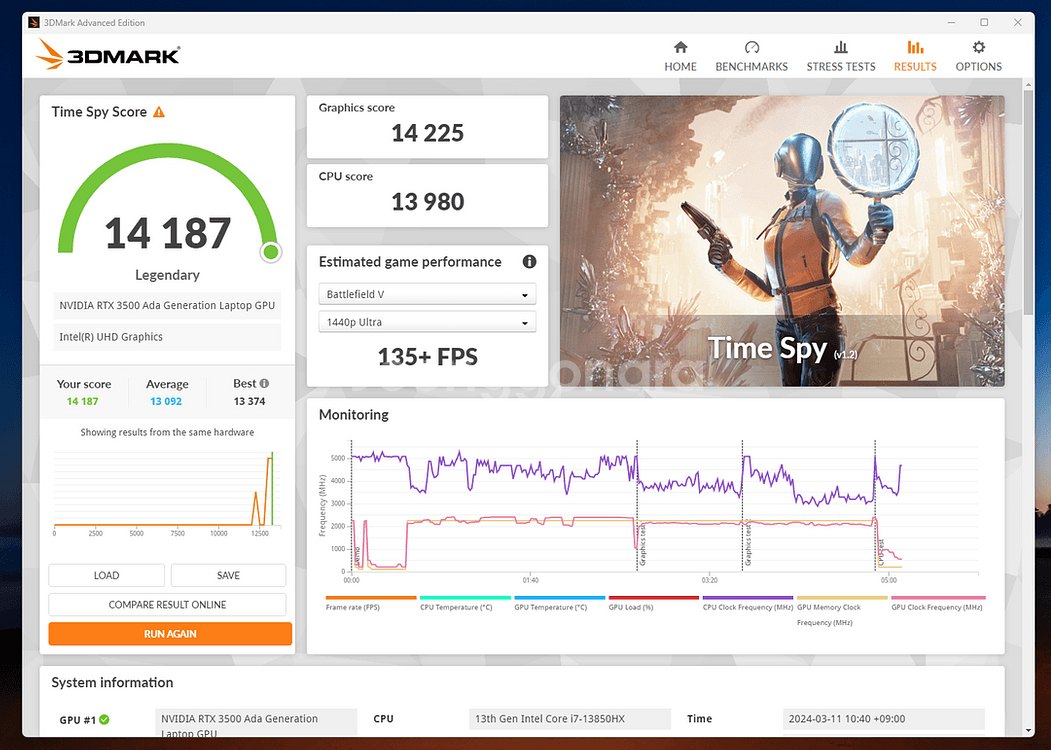
Task: Click the Your score value 14 187
Action: 82,401
